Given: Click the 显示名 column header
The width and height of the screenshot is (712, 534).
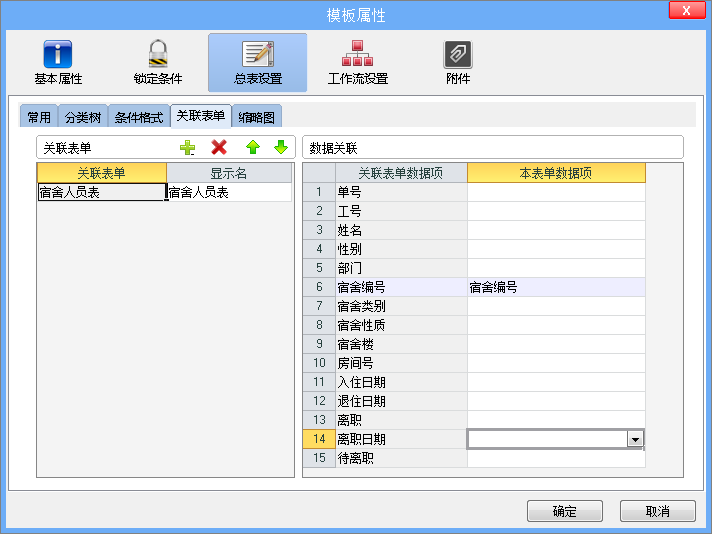Looking at the screenshot, I should [229, 173].
